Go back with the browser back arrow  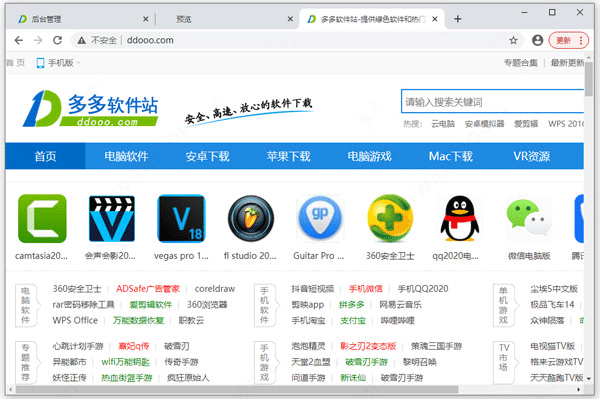click(x=19, y=40)
